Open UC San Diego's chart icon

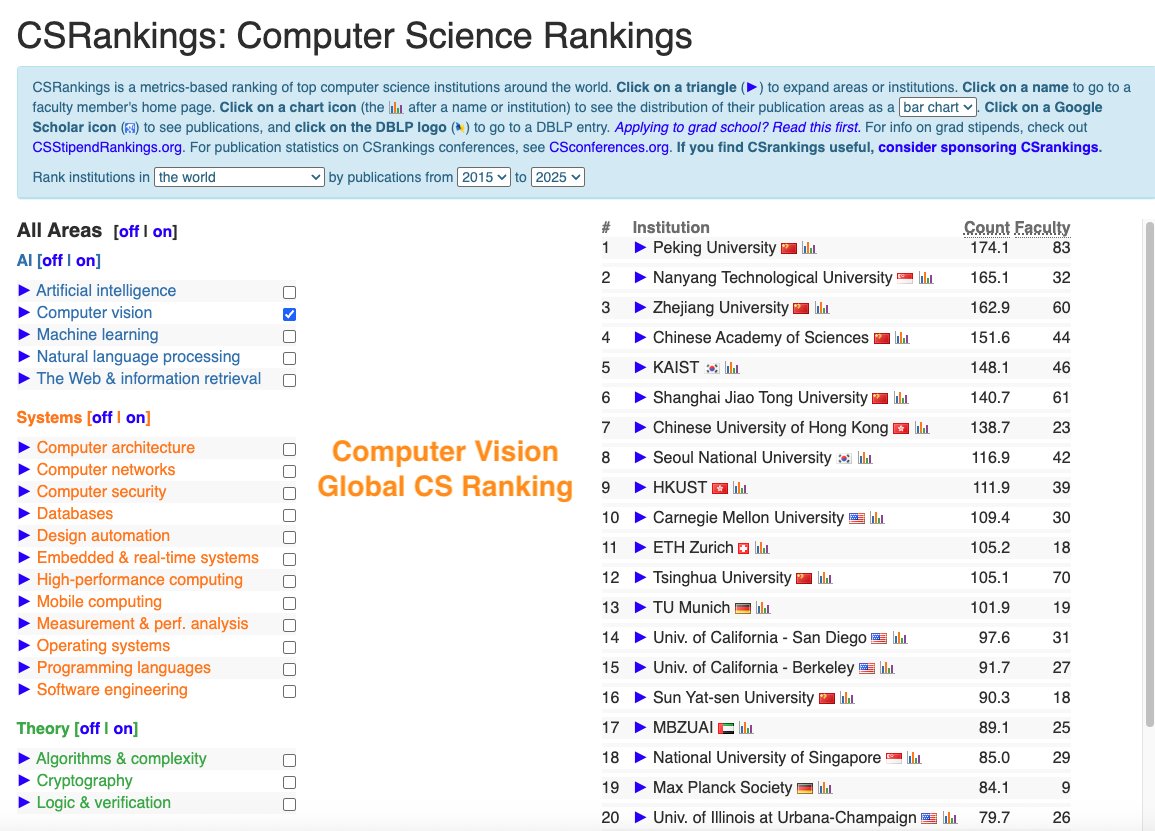tap(899, 638)
